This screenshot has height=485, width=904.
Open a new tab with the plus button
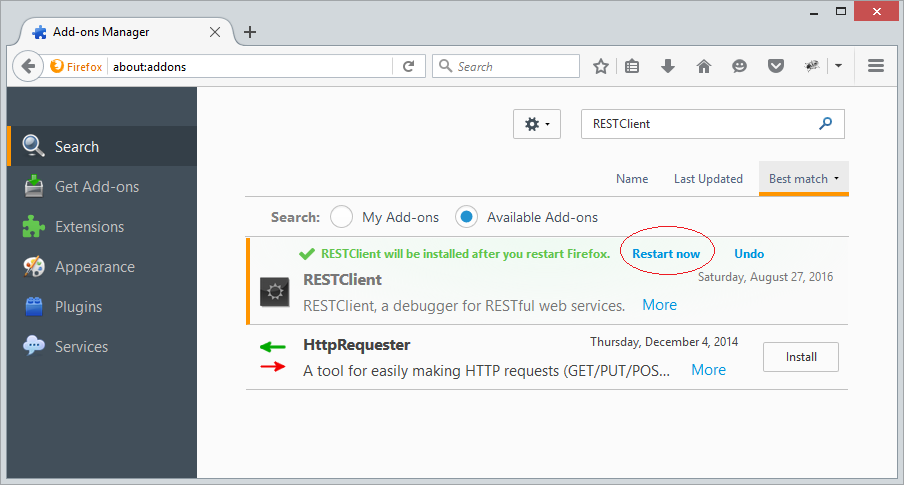click(250, 32)
